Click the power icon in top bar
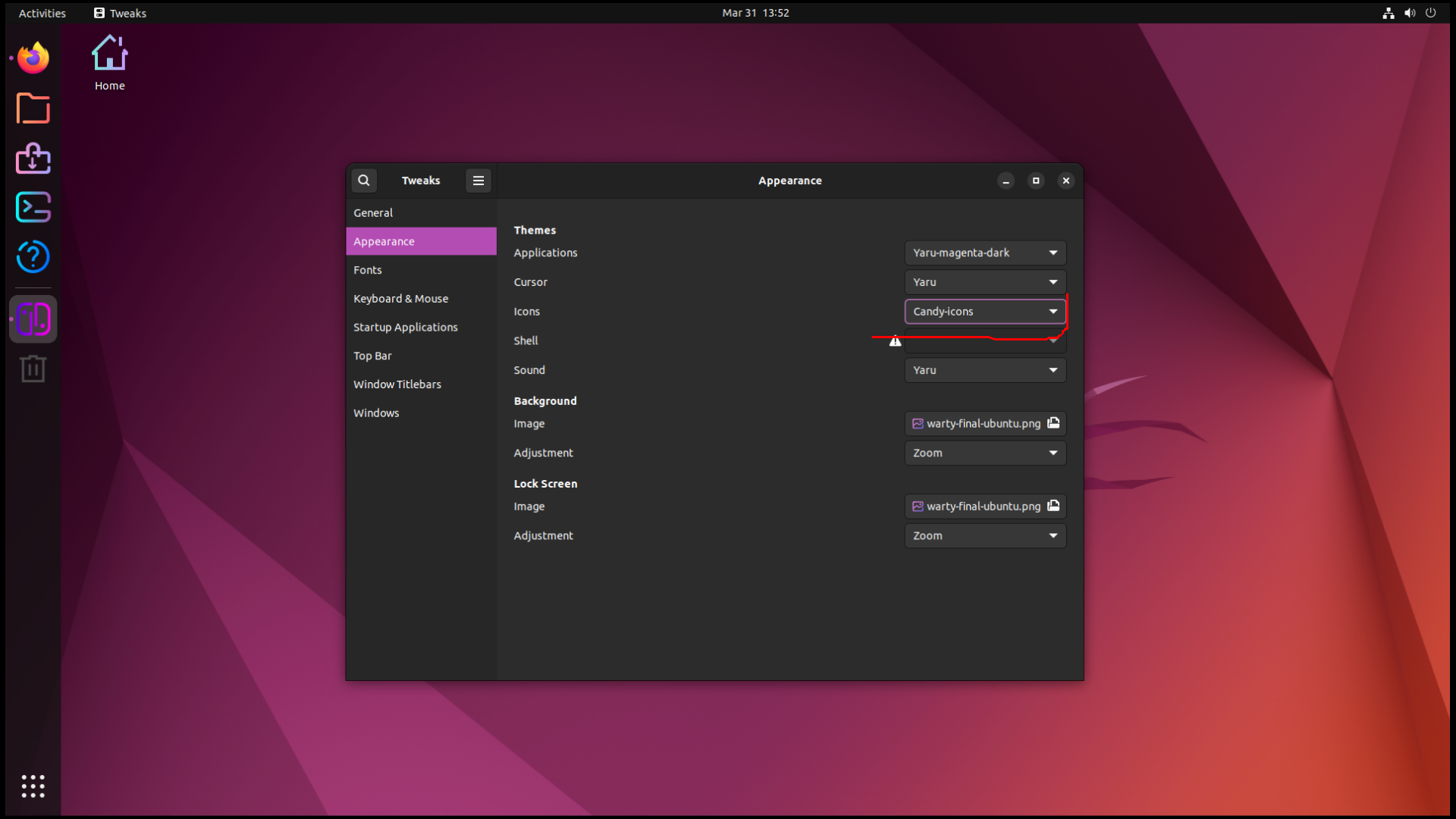The width and height of the screenshot is (1456, 819). click(x=1431, y=13)
